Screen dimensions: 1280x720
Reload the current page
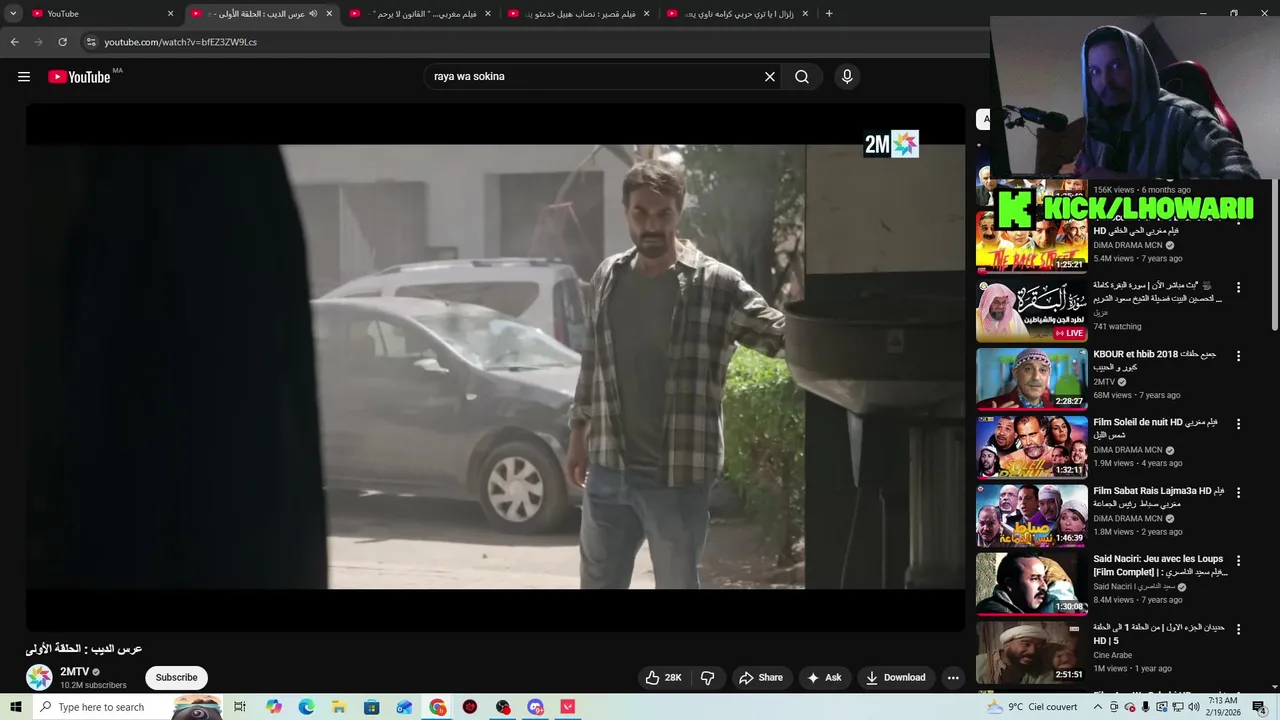(x=62, y=42)
